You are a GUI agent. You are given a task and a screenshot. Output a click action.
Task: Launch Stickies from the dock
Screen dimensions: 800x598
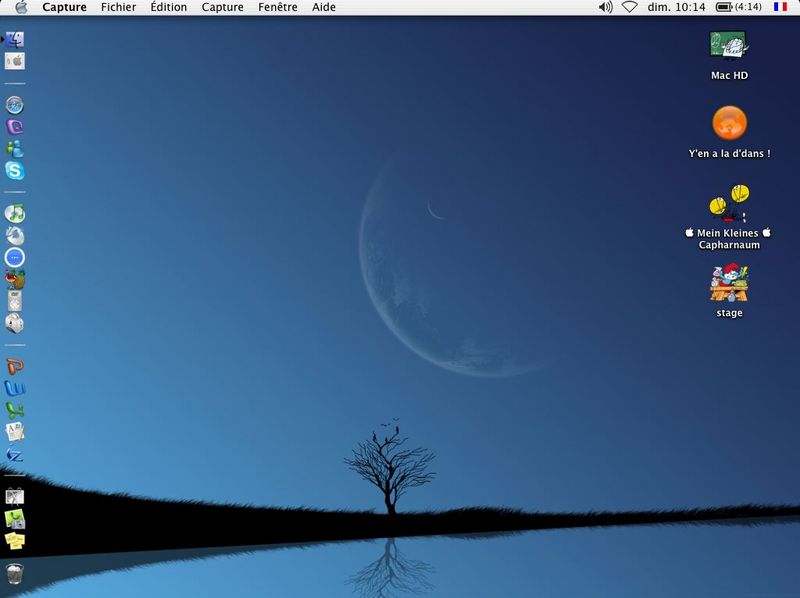(x=15, y=540)
